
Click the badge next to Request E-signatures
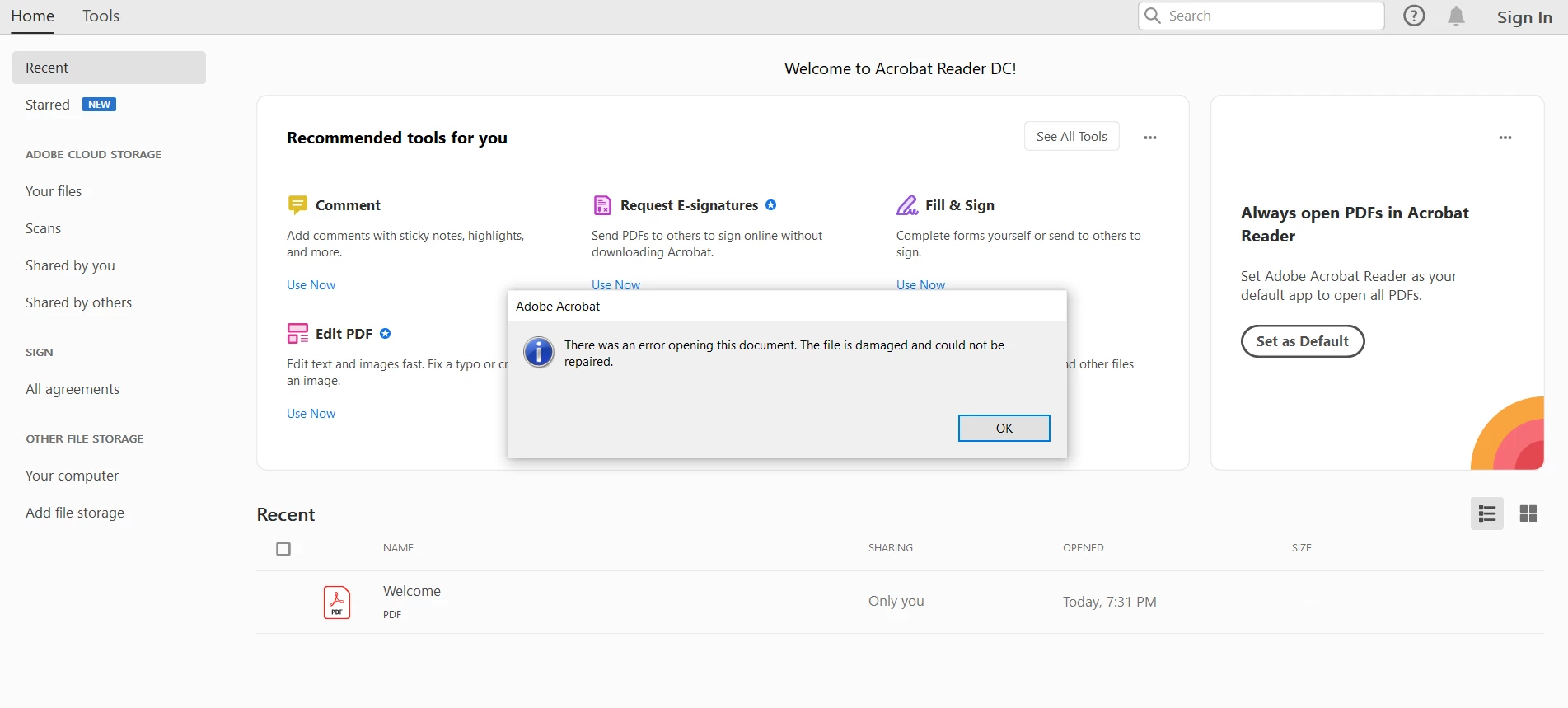[x=771, y=204]
